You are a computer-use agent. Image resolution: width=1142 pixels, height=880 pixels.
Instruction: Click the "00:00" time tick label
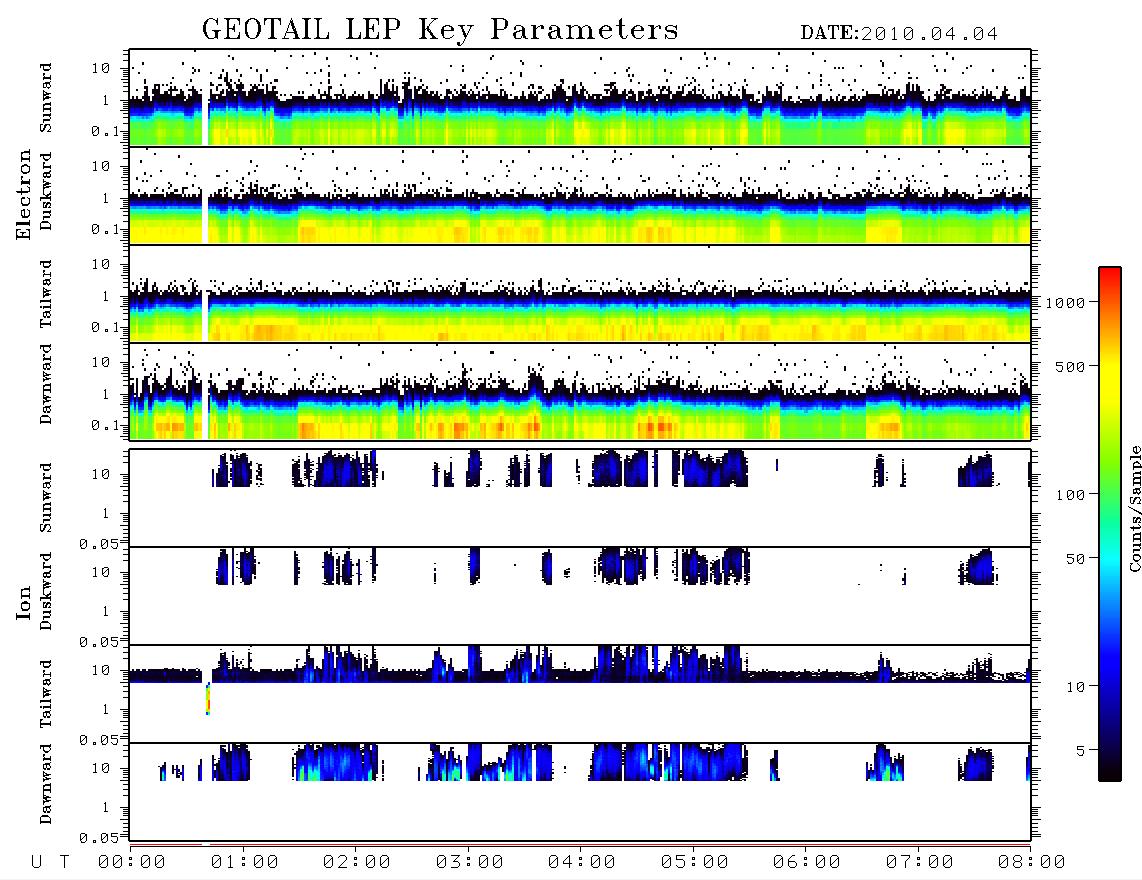[x=132, y=862]
